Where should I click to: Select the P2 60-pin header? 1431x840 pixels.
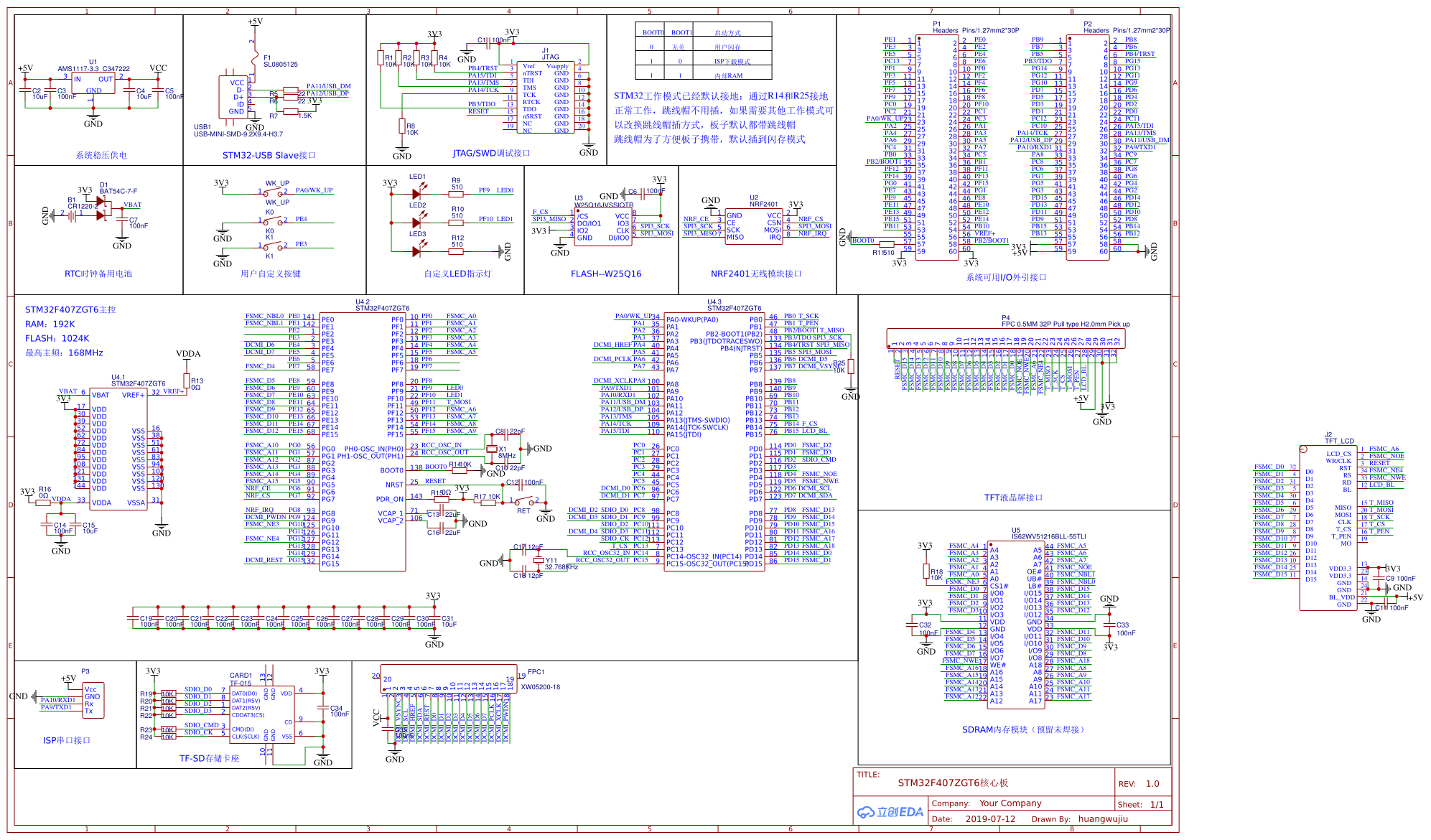[1087, 148]
